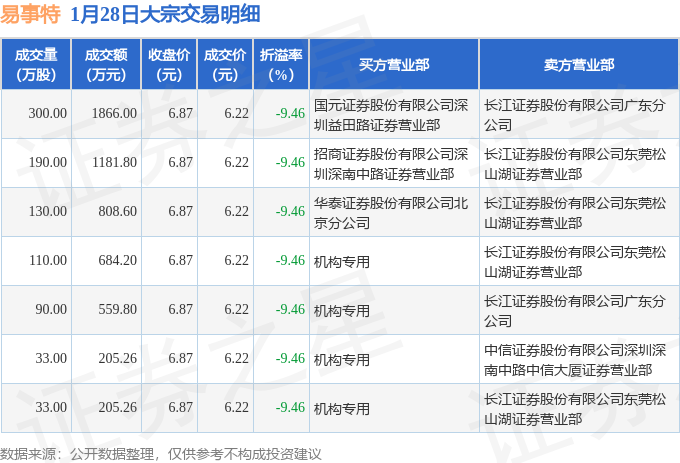Viewport: 680px width, 463px height.
Task: Select the 成交价(元) column header
Action: click(225, 65)
